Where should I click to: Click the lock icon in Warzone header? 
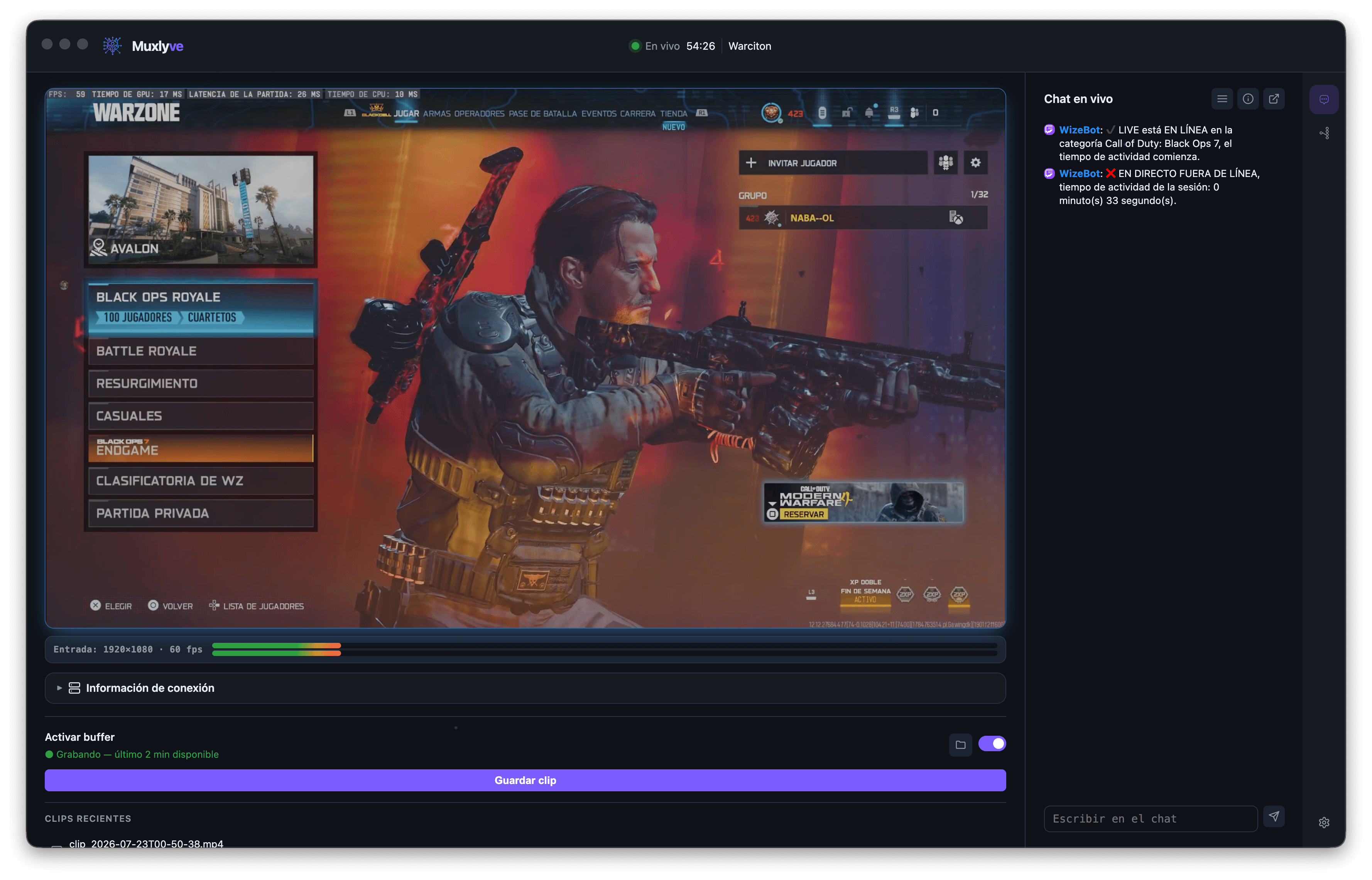pos(847,113)
